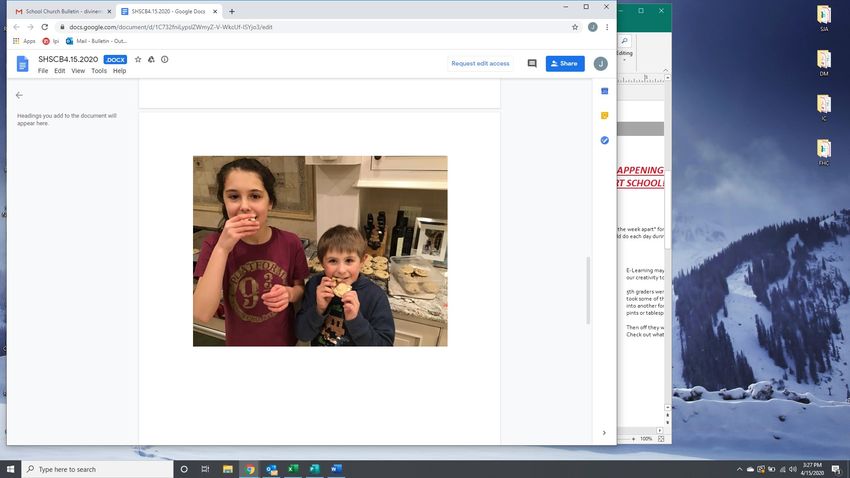Open a new Chrome tab
The height and width of the screenshot is (478, 850).
tap(232, 11)
